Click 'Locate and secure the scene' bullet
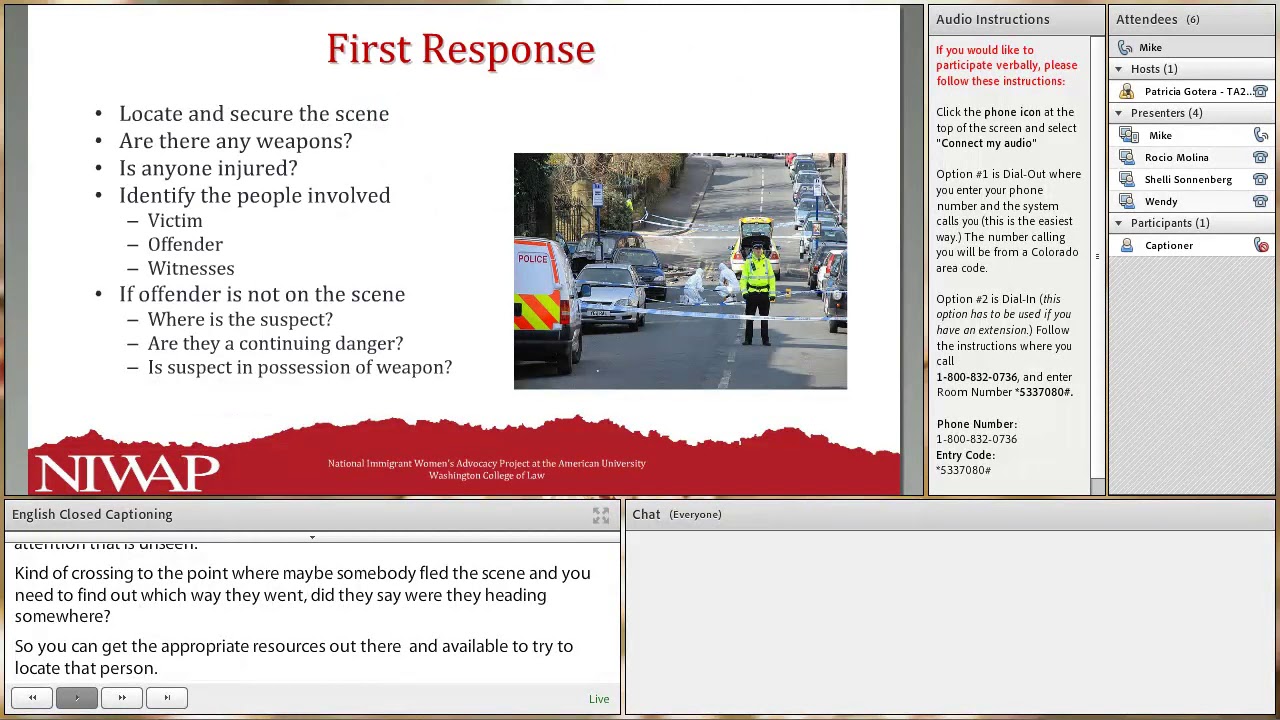 click(254, 114)
